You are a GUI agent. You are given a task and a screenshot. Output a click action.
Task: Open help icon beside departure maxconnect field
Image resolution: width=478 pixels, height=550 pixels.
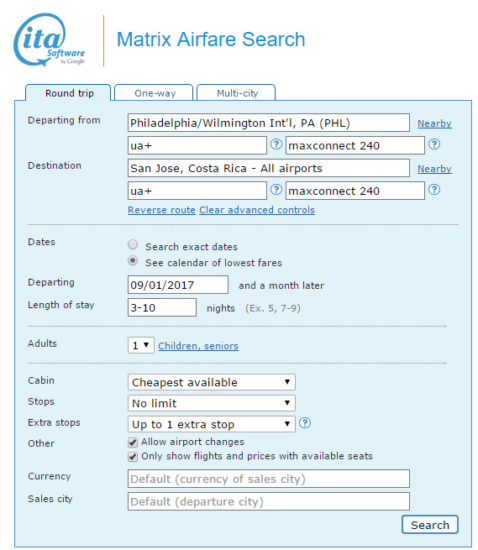(434, 144)
